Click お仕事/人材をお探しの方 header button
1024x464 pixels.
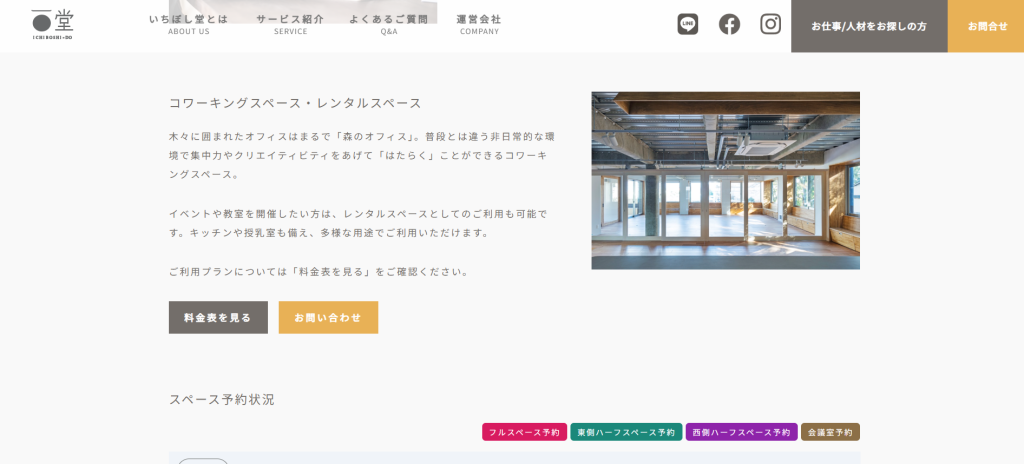(x=868, y=26)
